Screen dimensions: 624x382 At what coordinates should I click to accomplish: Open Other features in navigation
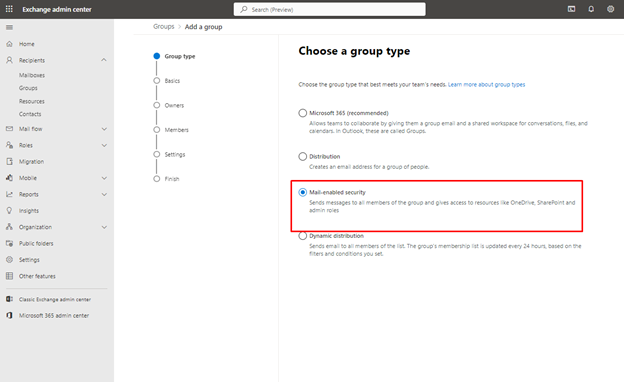37,276
